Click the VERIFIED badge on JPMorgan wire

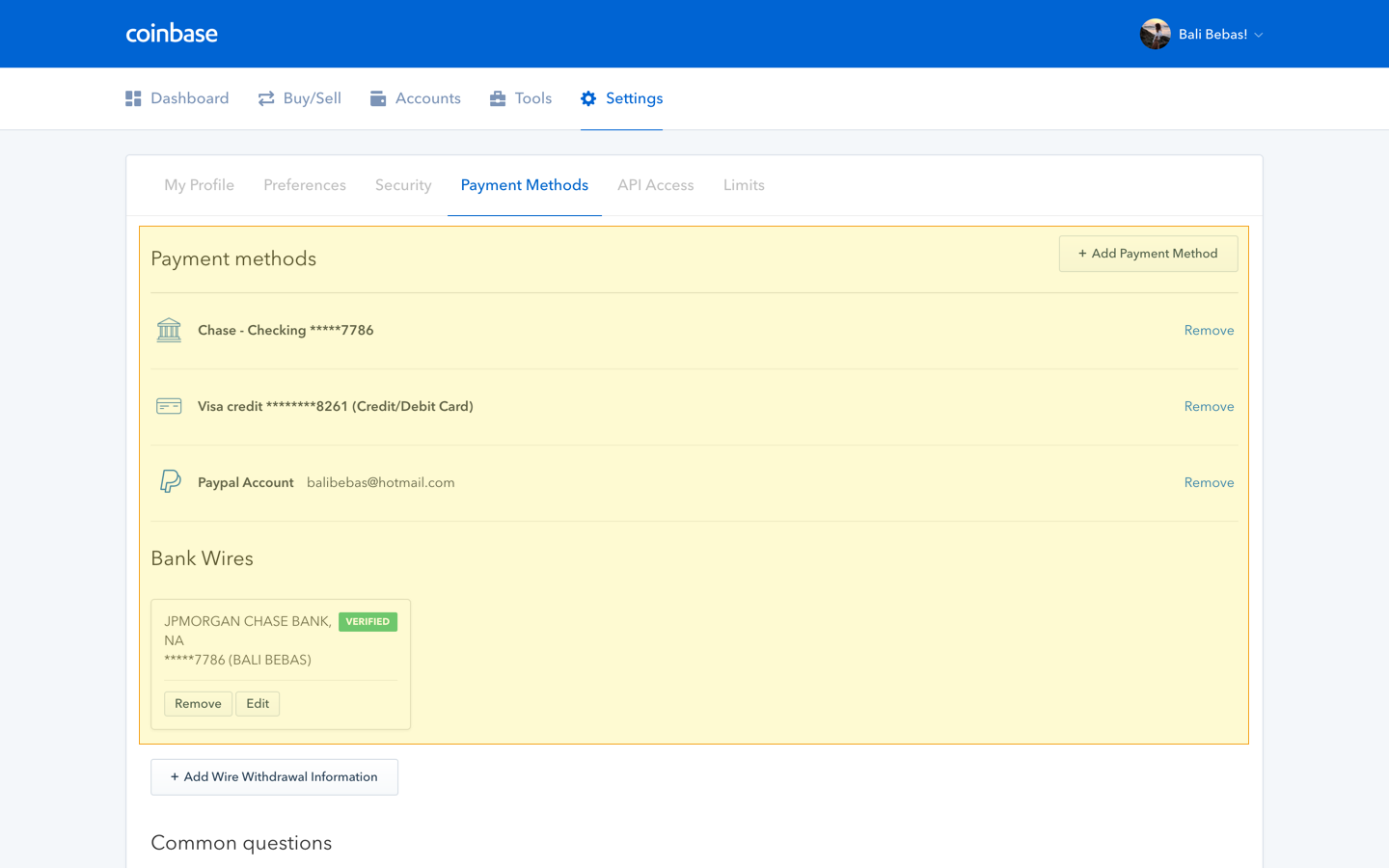368,622
